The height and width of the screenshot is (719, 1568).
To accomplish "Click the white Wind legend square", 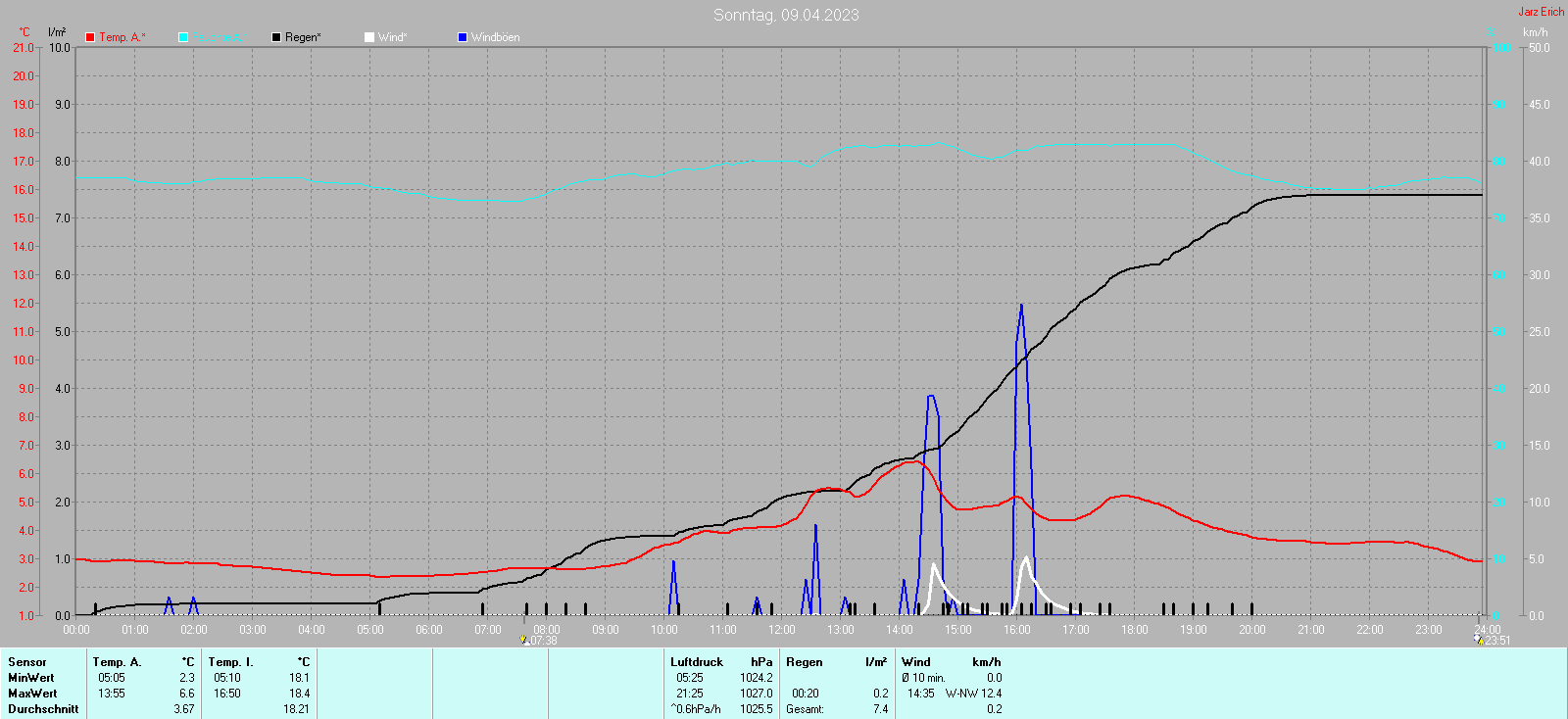I will (369, 37).
